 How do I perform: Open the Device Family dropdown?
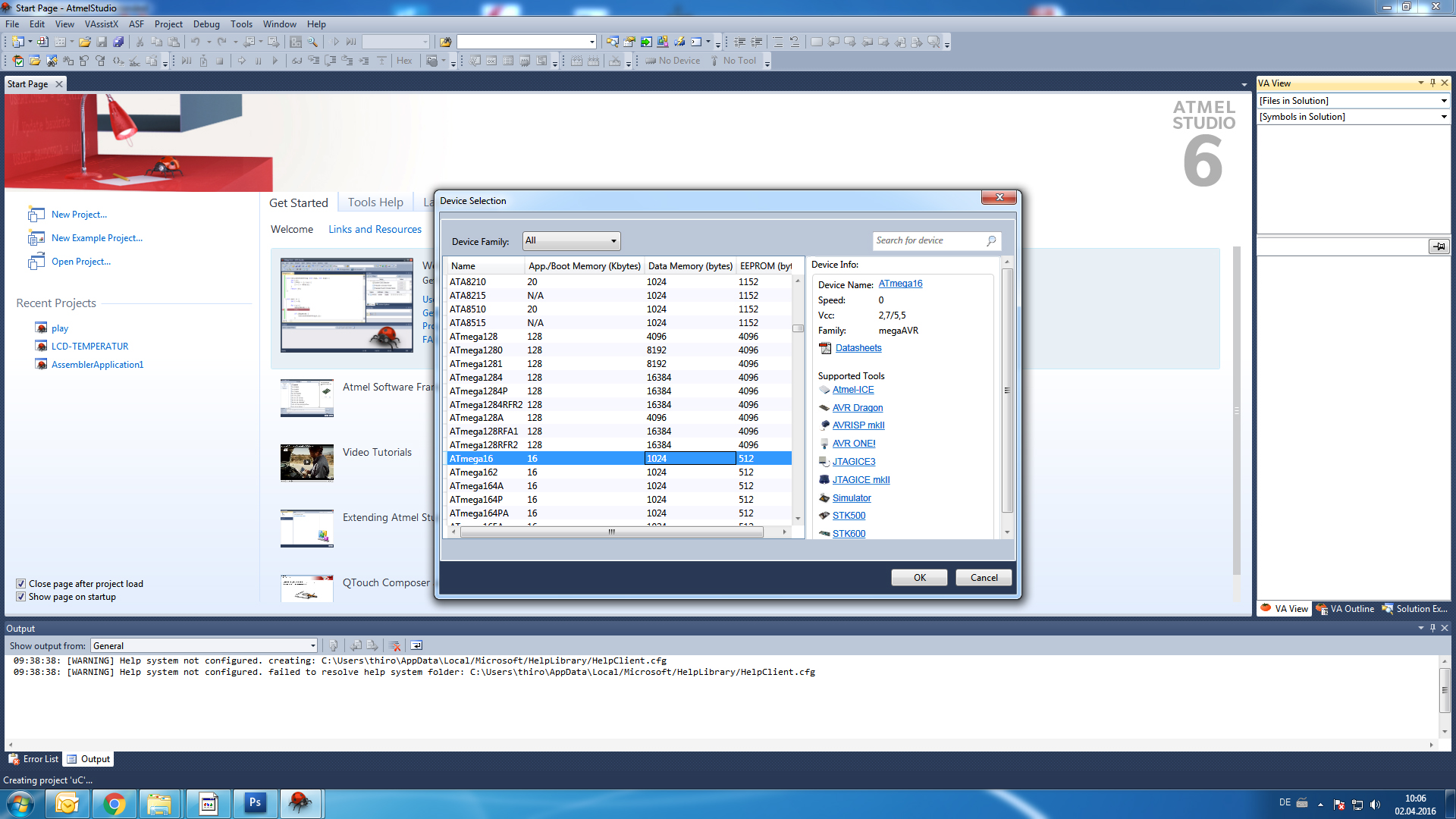click(x=572, y=241)
